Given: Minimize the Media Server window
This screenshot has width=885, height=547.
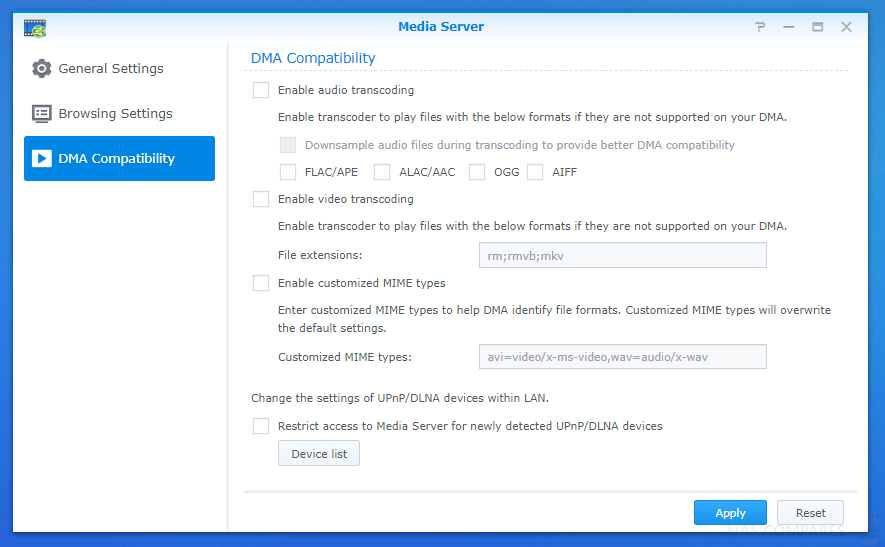Looking at the screenshot, I should tap(788, 27).
